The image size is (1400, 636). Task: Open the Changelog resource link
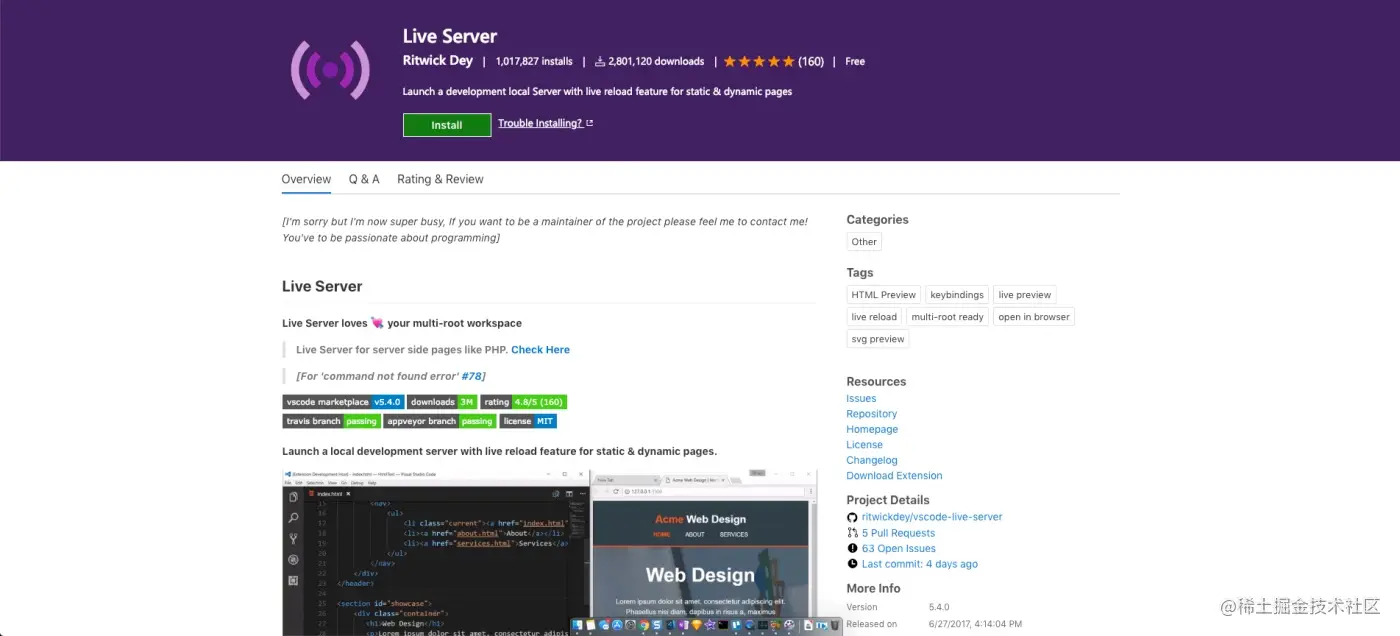[x=872, y=460]
